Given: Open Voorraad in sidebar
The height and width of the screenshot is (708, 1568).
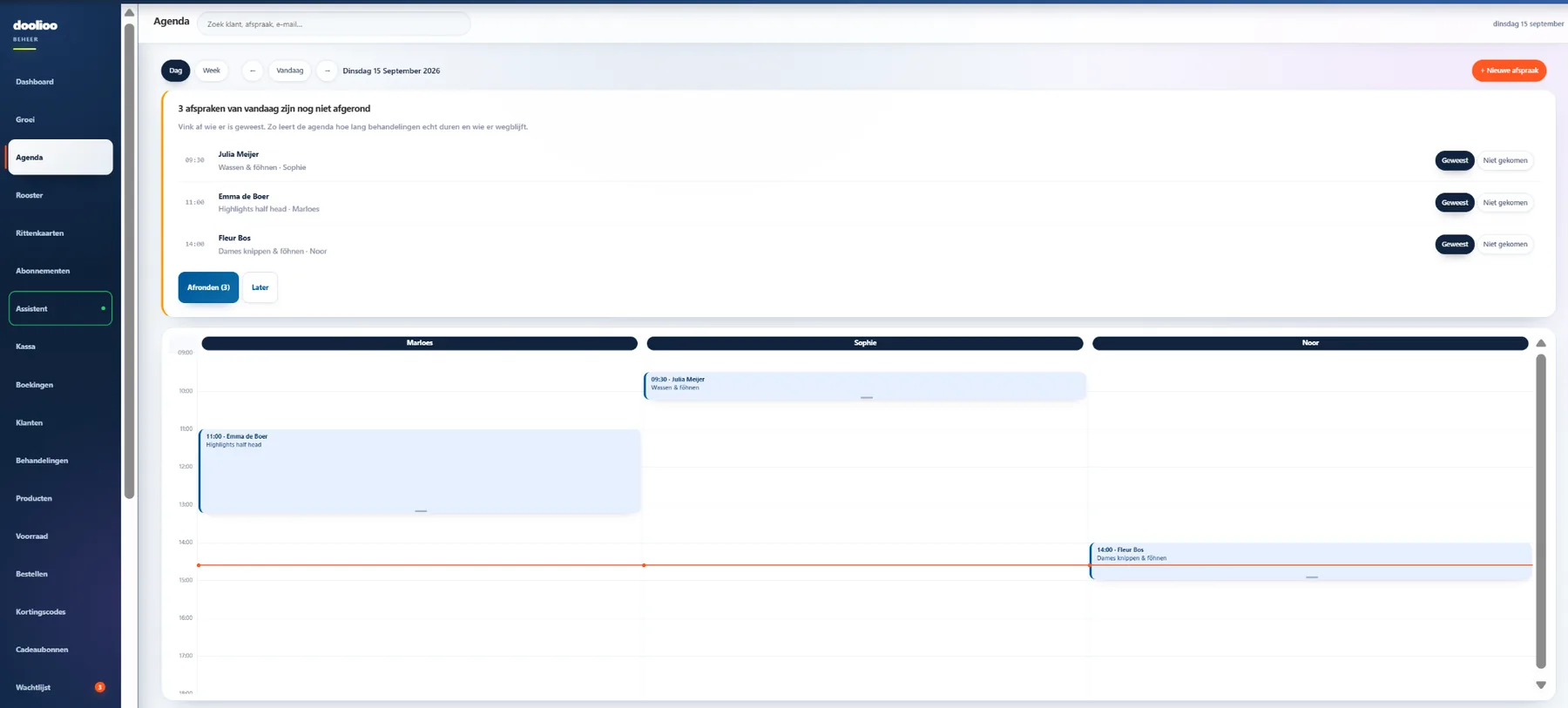Looking at the screenshot, I should (60, 536).
